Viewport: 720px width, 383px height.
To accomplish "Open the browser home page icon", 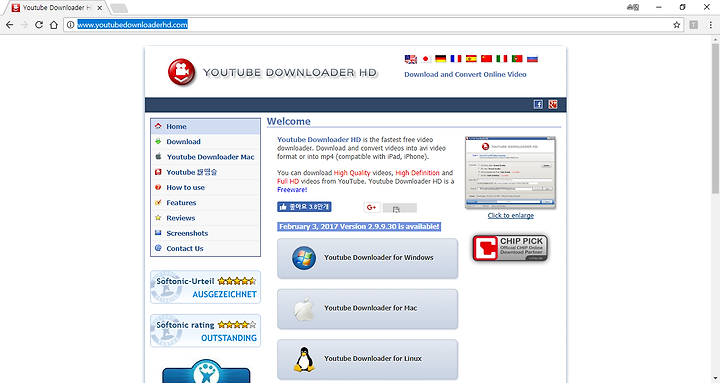I will click(x=54, y=25).
